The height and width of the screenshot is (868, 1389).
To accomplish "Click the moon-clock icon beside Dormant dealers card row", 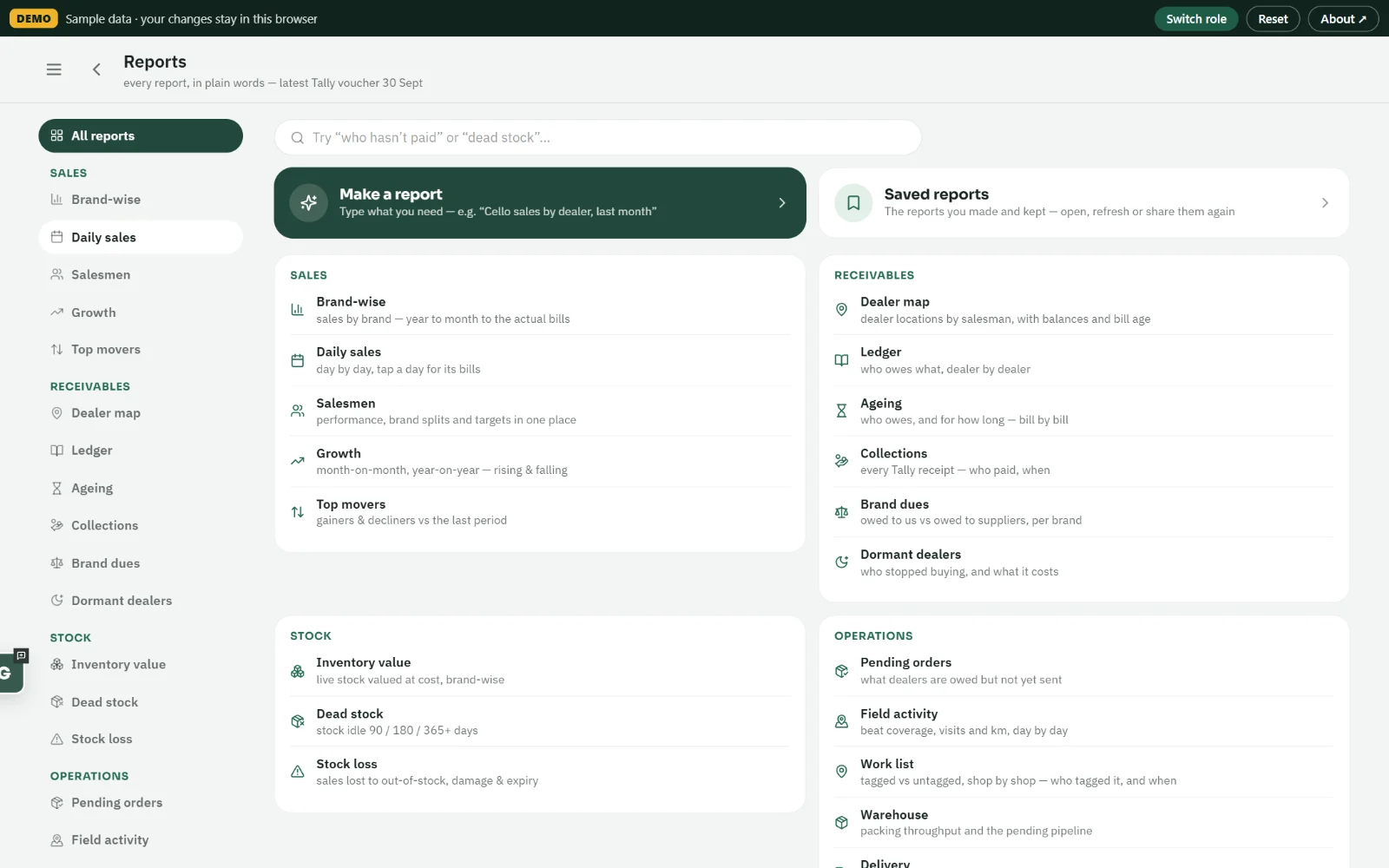I will click(841, 562).
